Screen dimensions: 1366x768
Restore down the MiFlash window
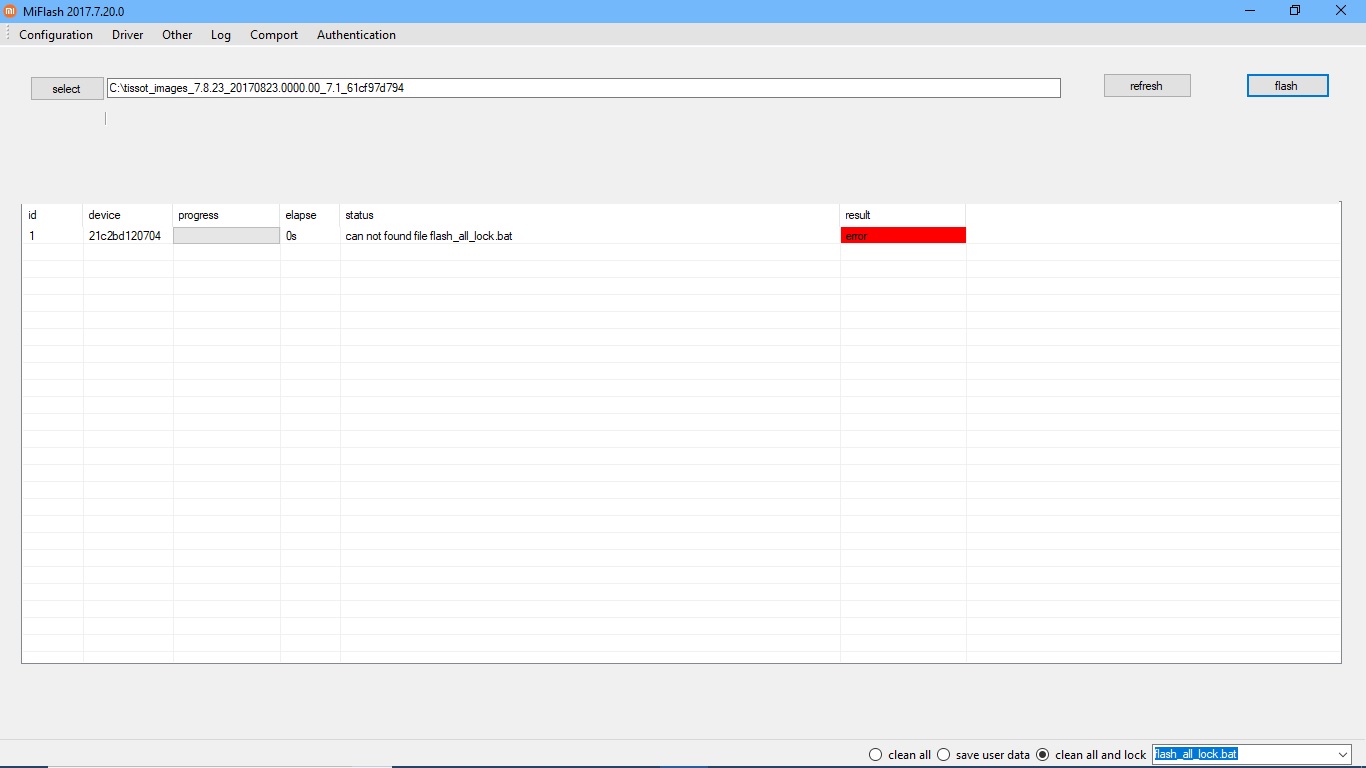click(1295, 11)
